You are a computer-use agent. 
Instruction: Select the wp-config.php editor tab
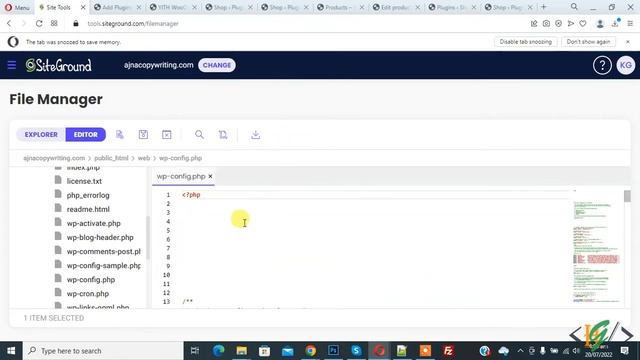181,176
